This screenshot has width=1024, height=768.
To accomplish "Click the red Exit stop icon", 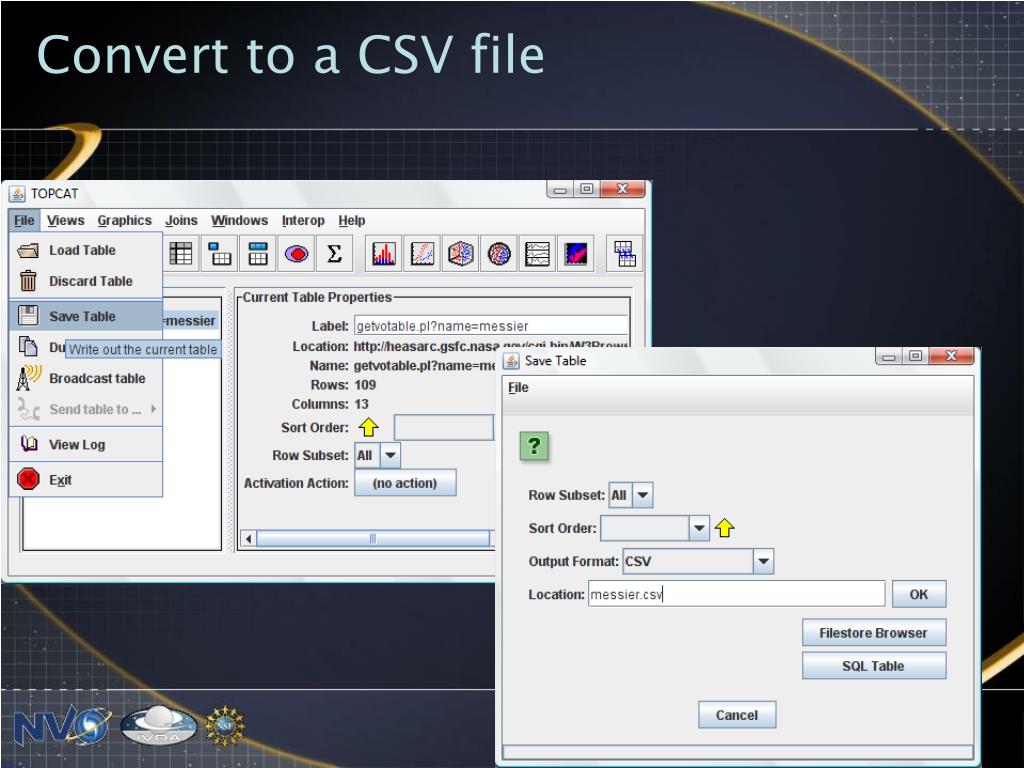I will [x=28, y=479].
